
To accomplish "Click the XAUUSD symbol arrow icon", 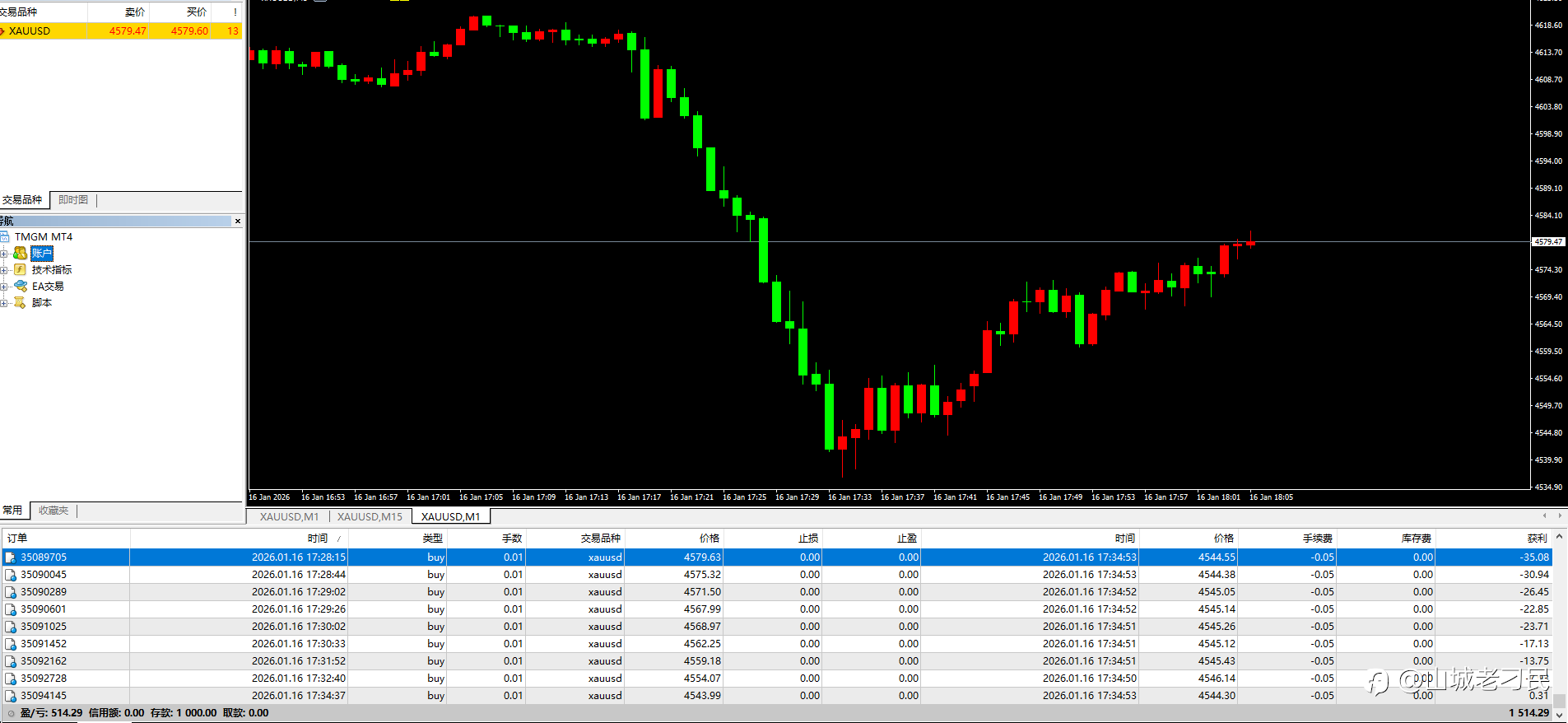I will pos(3,31).
